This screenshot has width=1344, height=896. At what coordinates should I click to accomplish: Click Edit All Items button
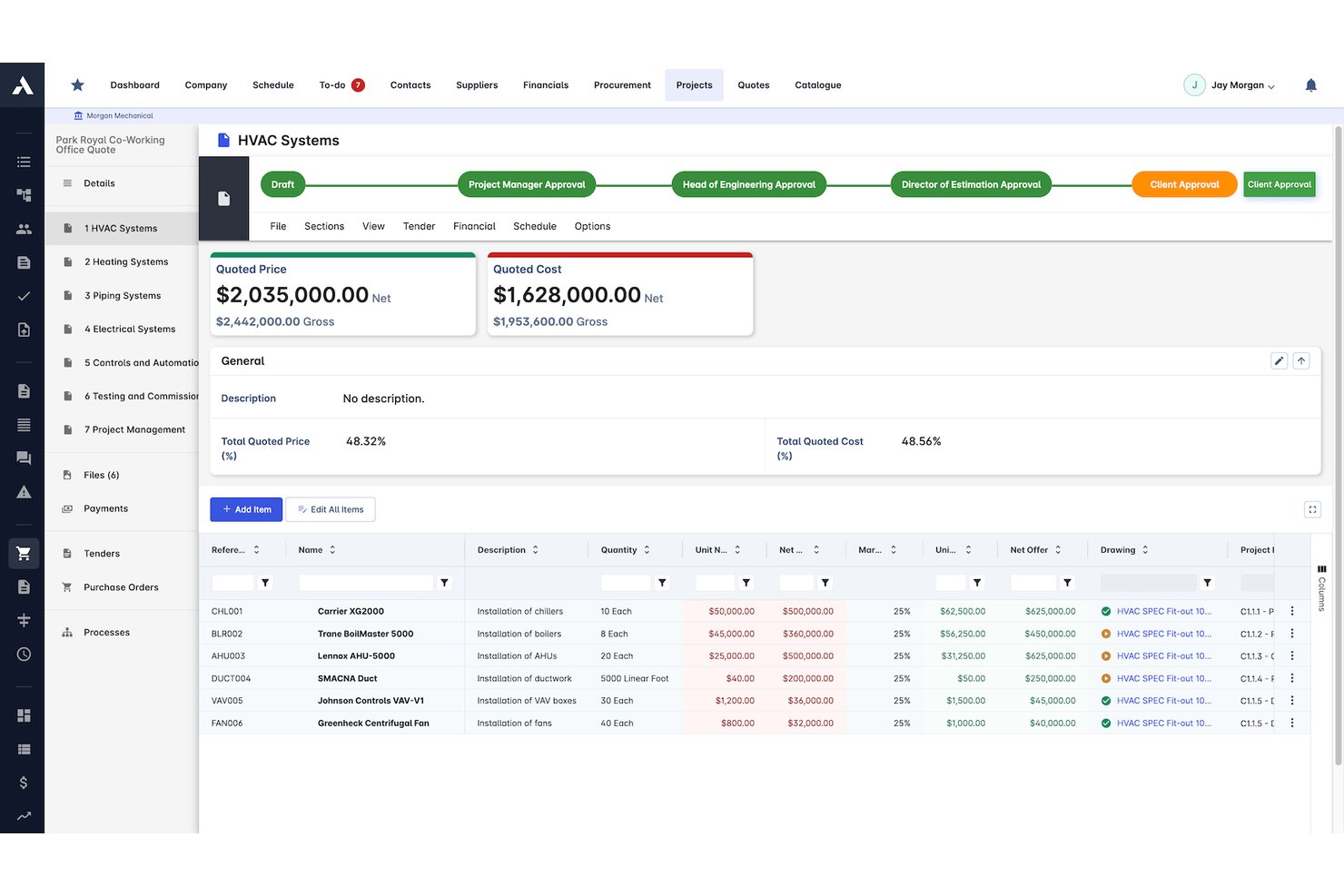click(331, 509)
